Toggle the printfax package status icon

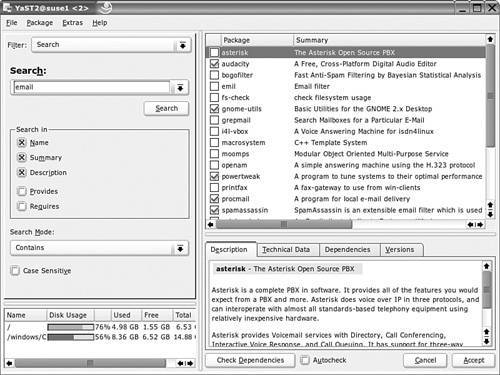(214, 188)
